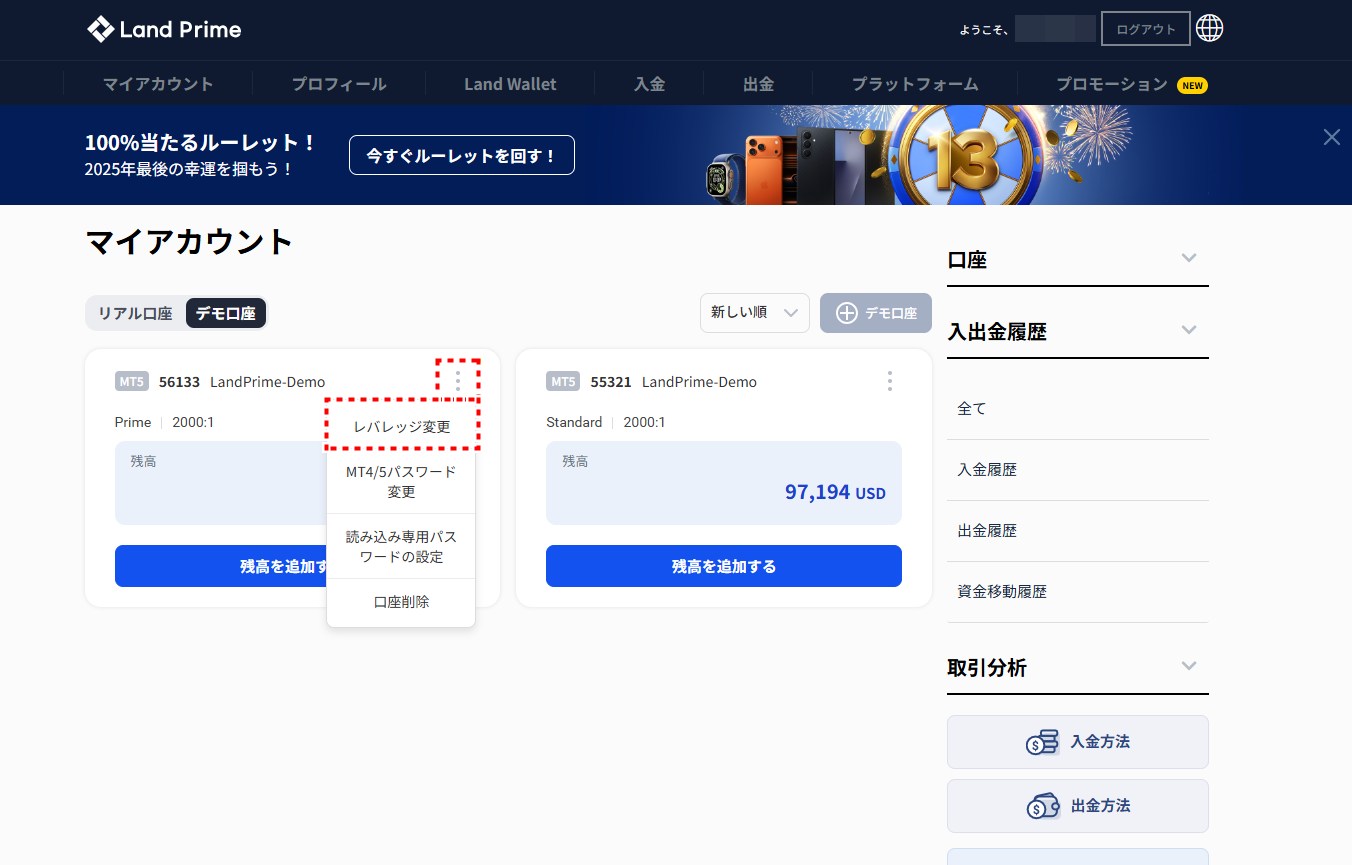This screenshot has width=1352, height=865.
Task: Open 入金履歴 in the sidebar
Action: click(x=1078, y=470)
